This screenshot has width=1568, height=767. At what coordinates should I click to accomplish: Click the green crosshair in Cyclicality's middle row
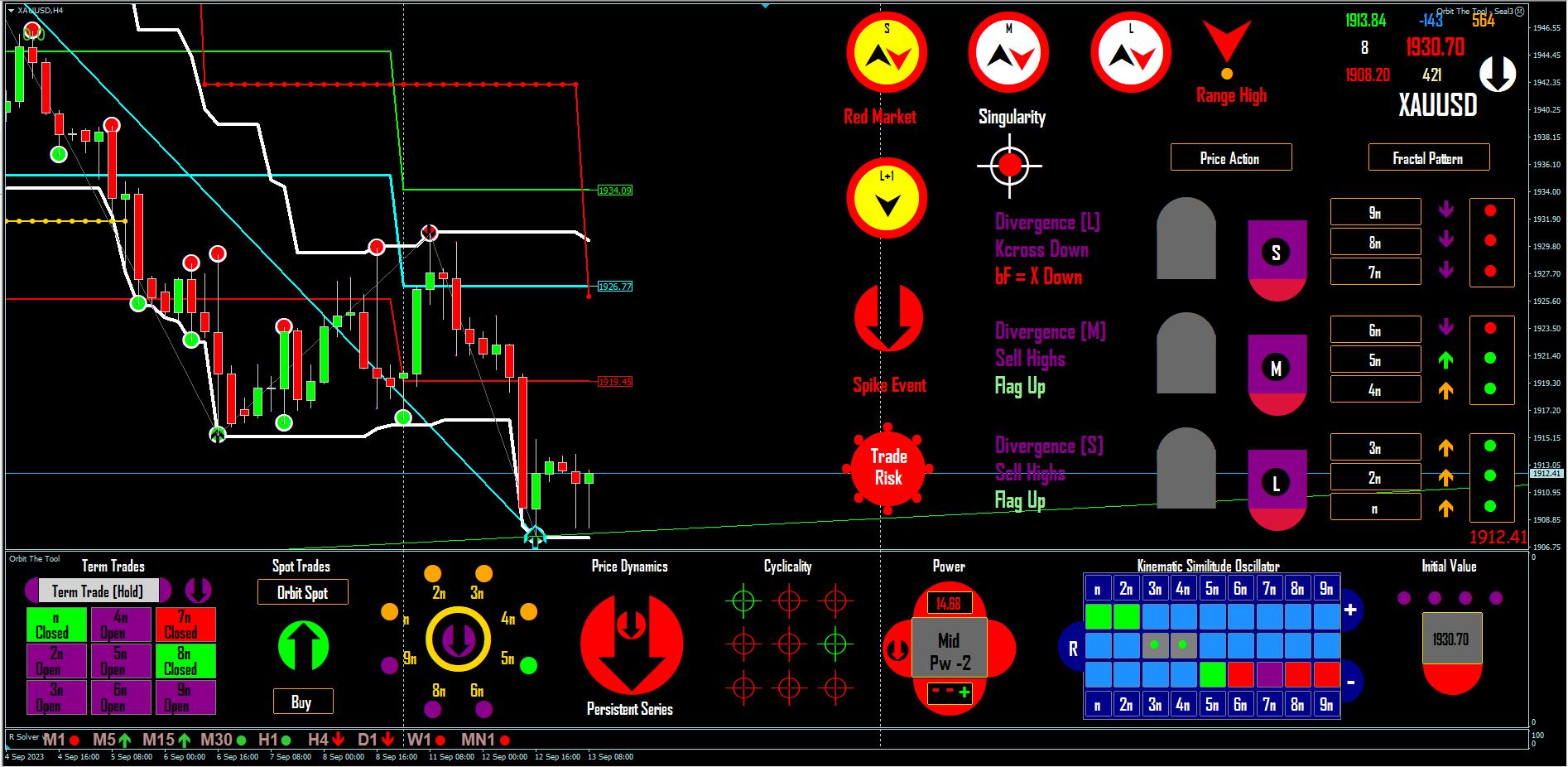coord(835,643)
